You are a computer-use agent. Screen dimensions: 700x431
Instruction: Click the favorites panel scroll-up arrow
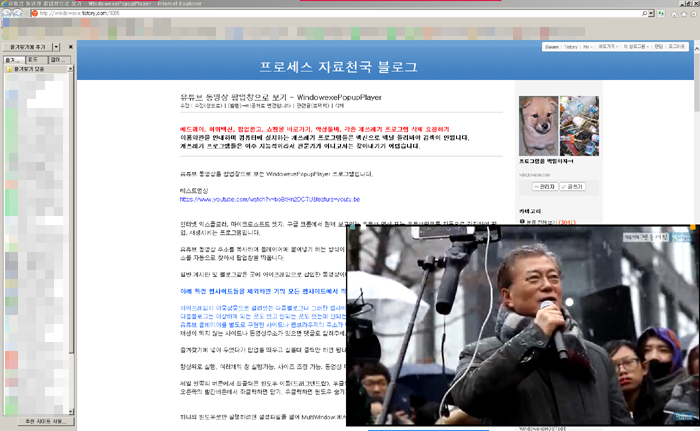tap(71, 68)
